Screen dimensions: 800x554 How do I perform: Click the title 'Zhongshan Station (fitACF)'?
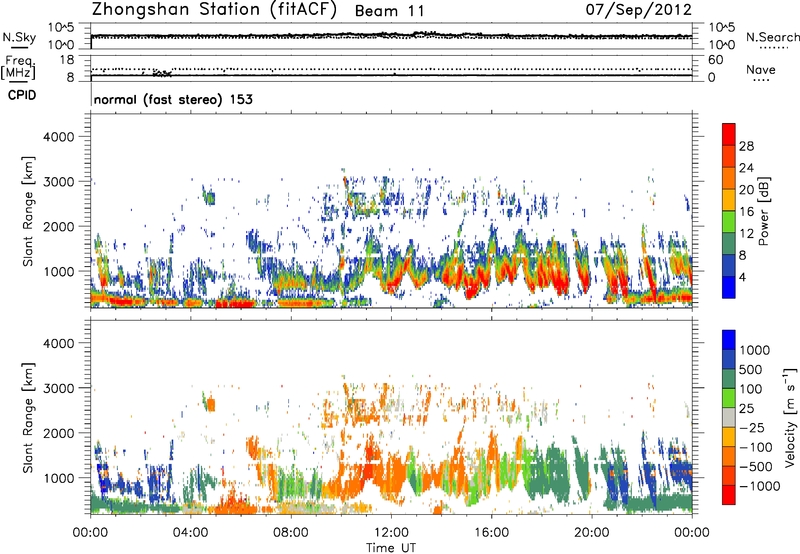tap(214, 10)
